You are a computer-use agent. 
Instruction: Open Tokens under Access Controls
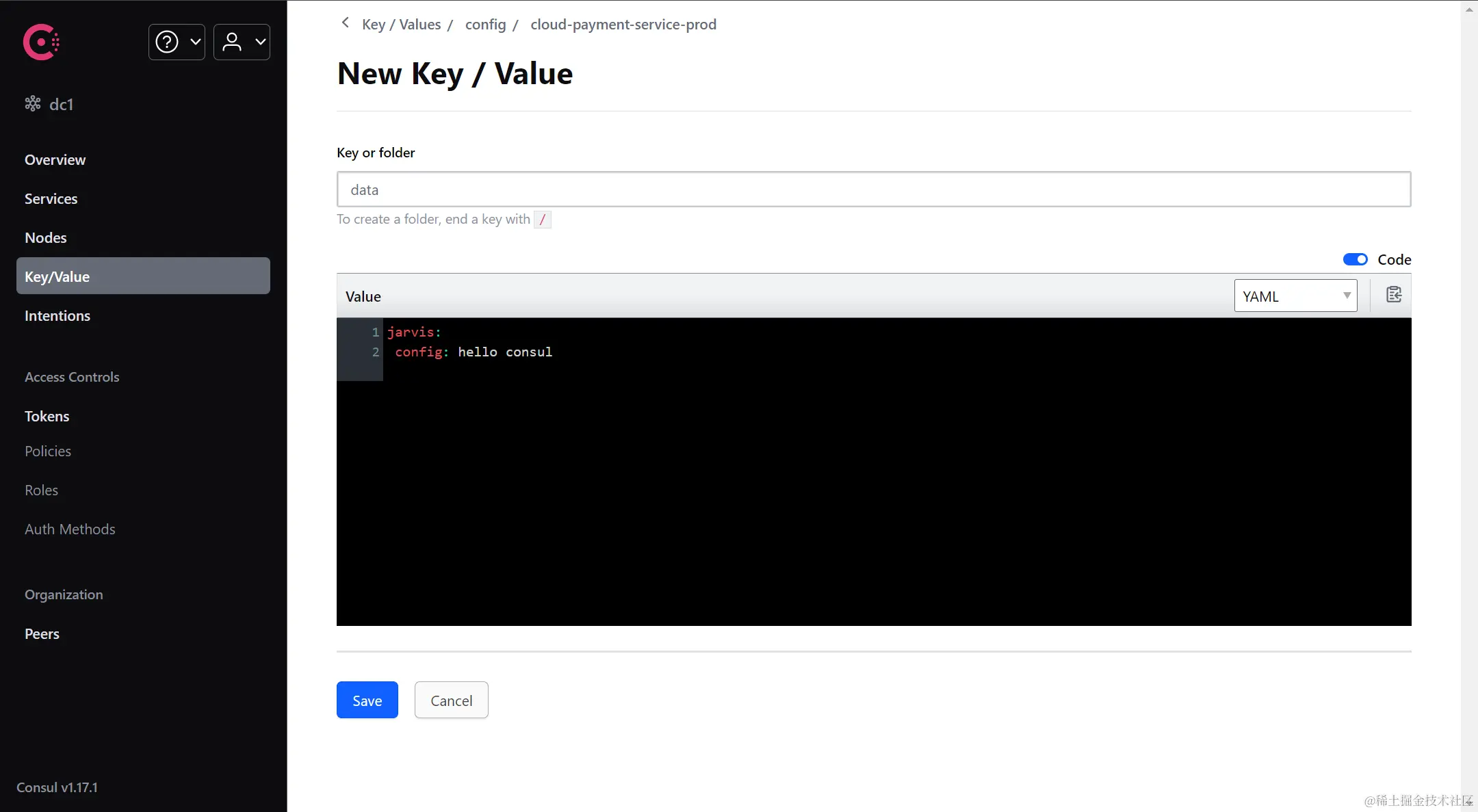(x=47, y=416)
